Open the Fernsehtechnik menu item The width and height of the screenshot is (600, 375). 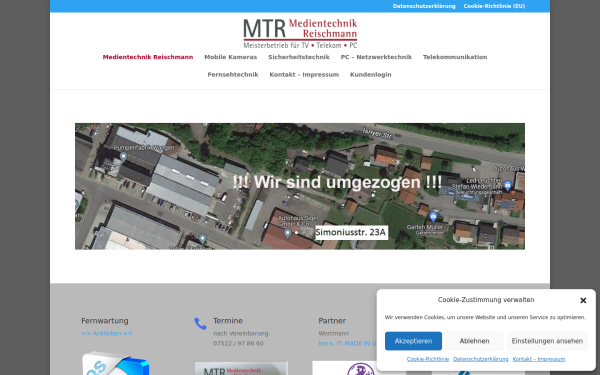(233, 75)
